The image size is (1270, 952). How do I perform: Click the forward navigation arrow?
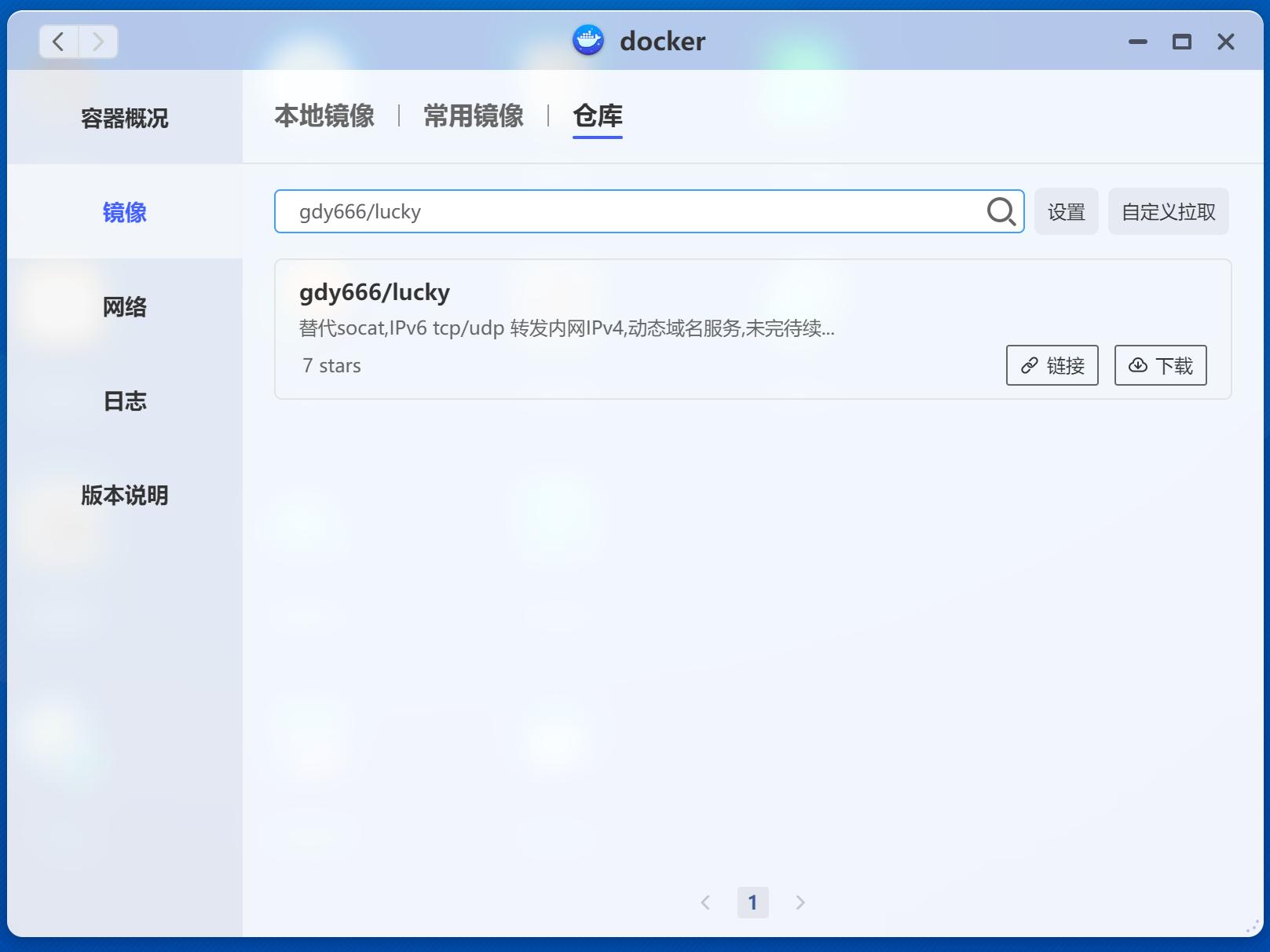pos(98,42)
